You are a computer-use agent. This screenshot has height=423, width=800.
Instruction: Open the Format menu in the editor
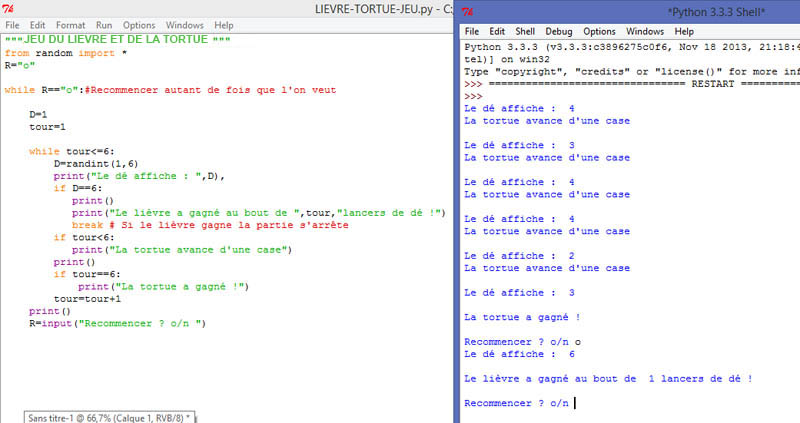point(70,25)
